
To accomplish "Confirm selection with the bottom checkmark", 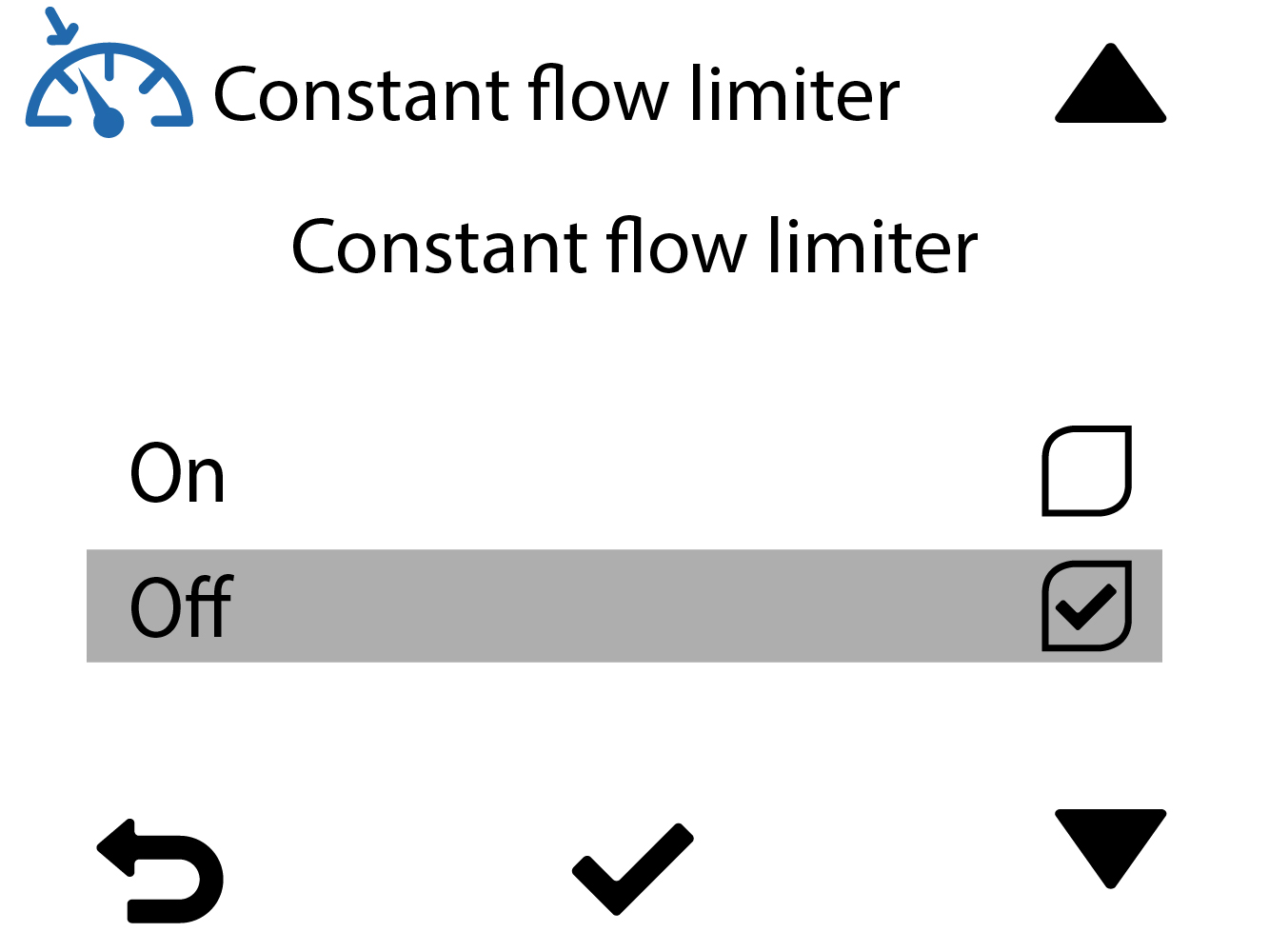I will [x=632, y=867].
